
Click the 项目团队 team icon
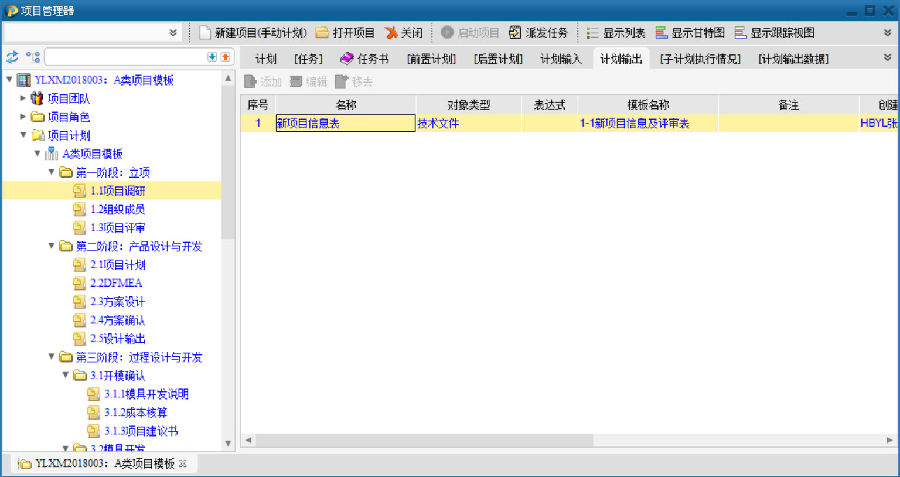click(37, 98)
